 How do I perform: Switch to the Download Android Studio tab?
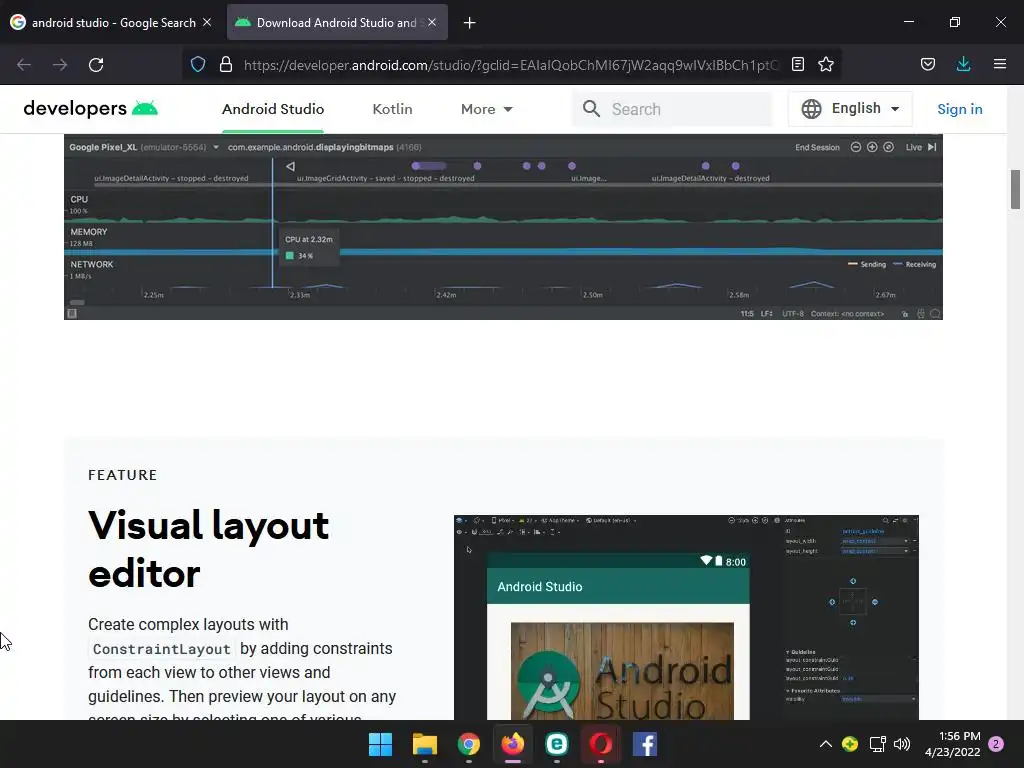pyautogui.click(x=337, y=22)
